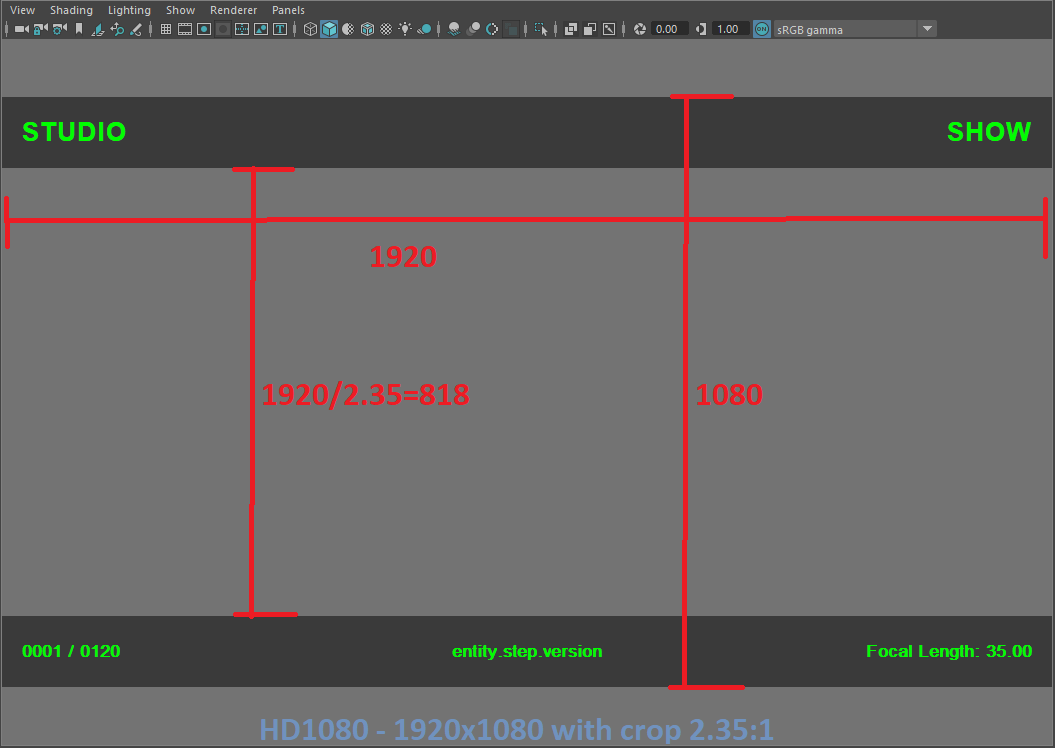Toggle the viewport Grid display
The image size is (1055, 748).
click(x=166, y=29)
